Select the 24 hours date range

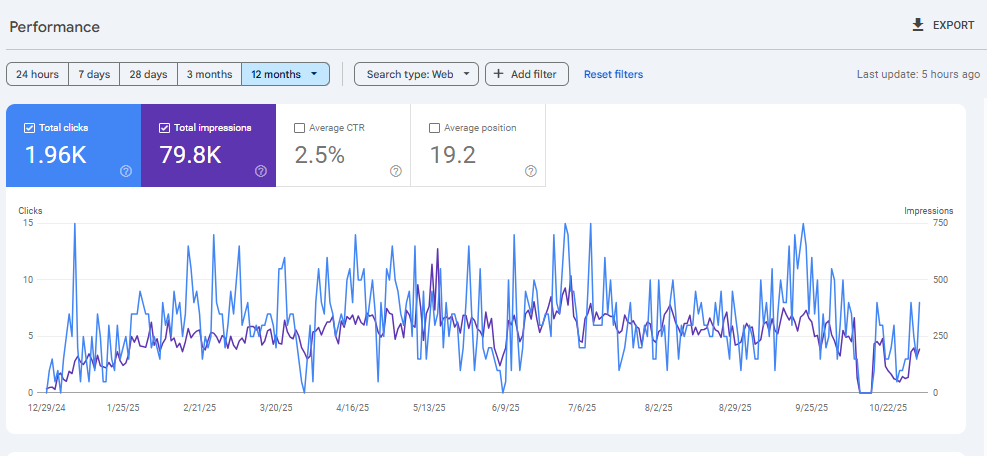pyautogui.click(x=37, y=74)
